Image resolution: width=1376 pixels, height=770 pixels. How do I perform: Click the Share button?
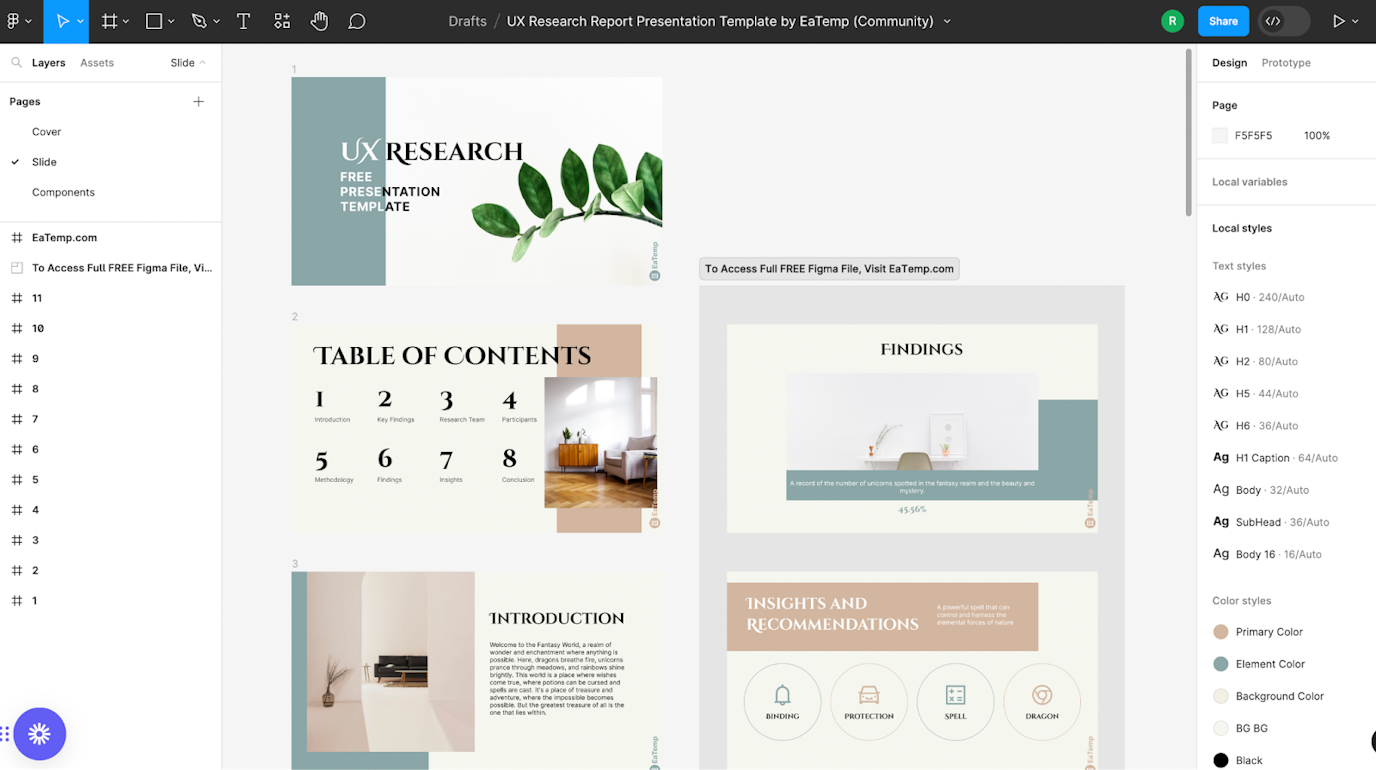[1223, 20]
